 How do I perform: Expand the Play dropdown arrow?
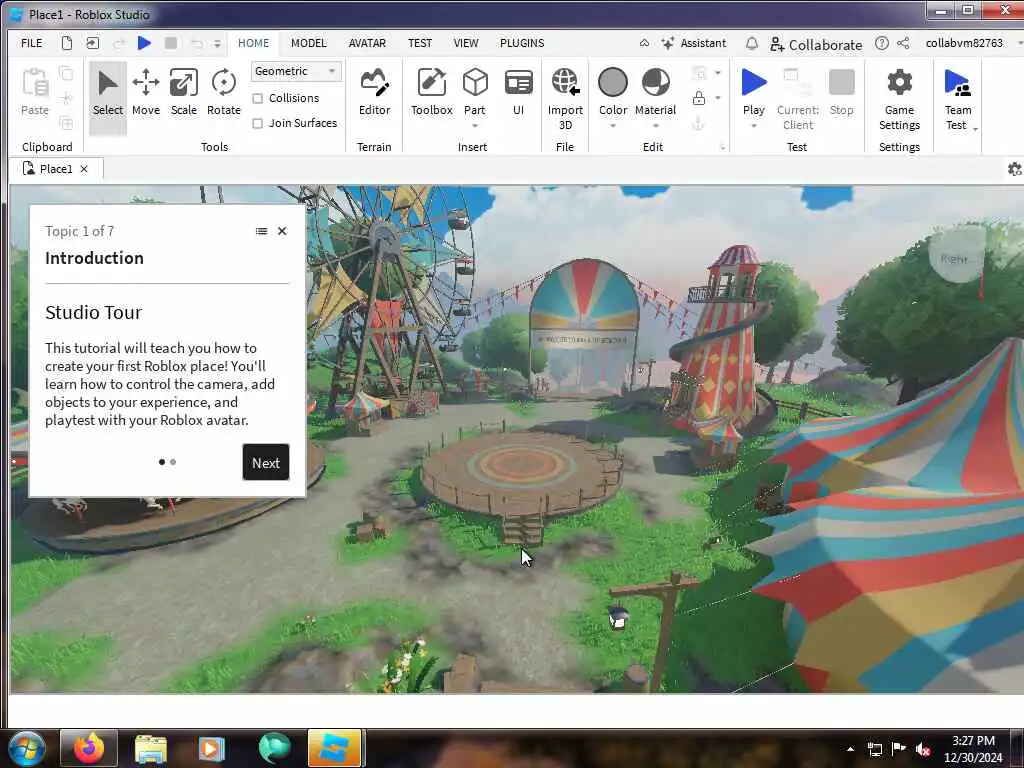click(754, 125)
